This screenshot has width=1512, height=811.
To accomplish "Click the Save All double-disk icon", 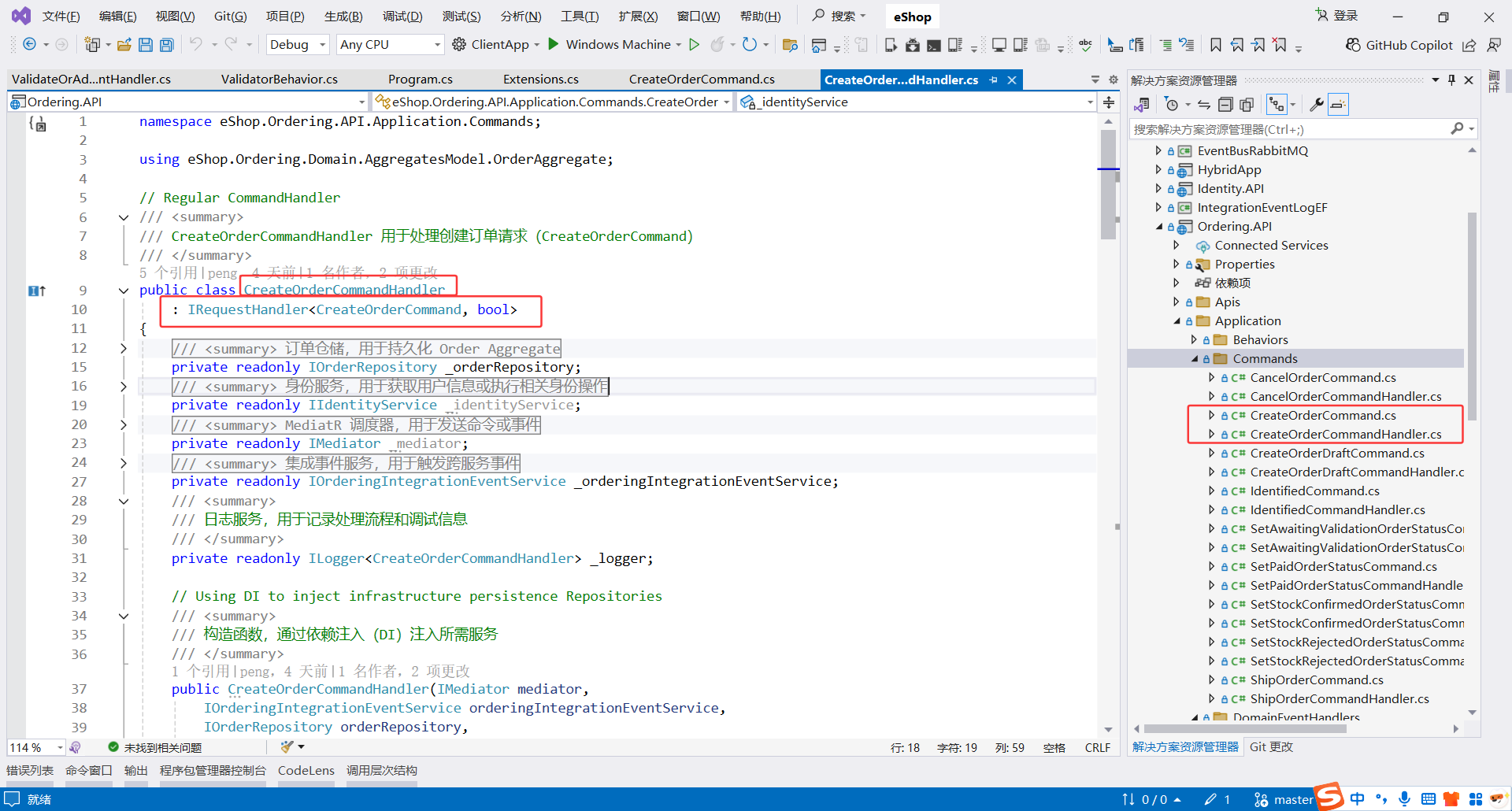I will [x=167, y=45].
